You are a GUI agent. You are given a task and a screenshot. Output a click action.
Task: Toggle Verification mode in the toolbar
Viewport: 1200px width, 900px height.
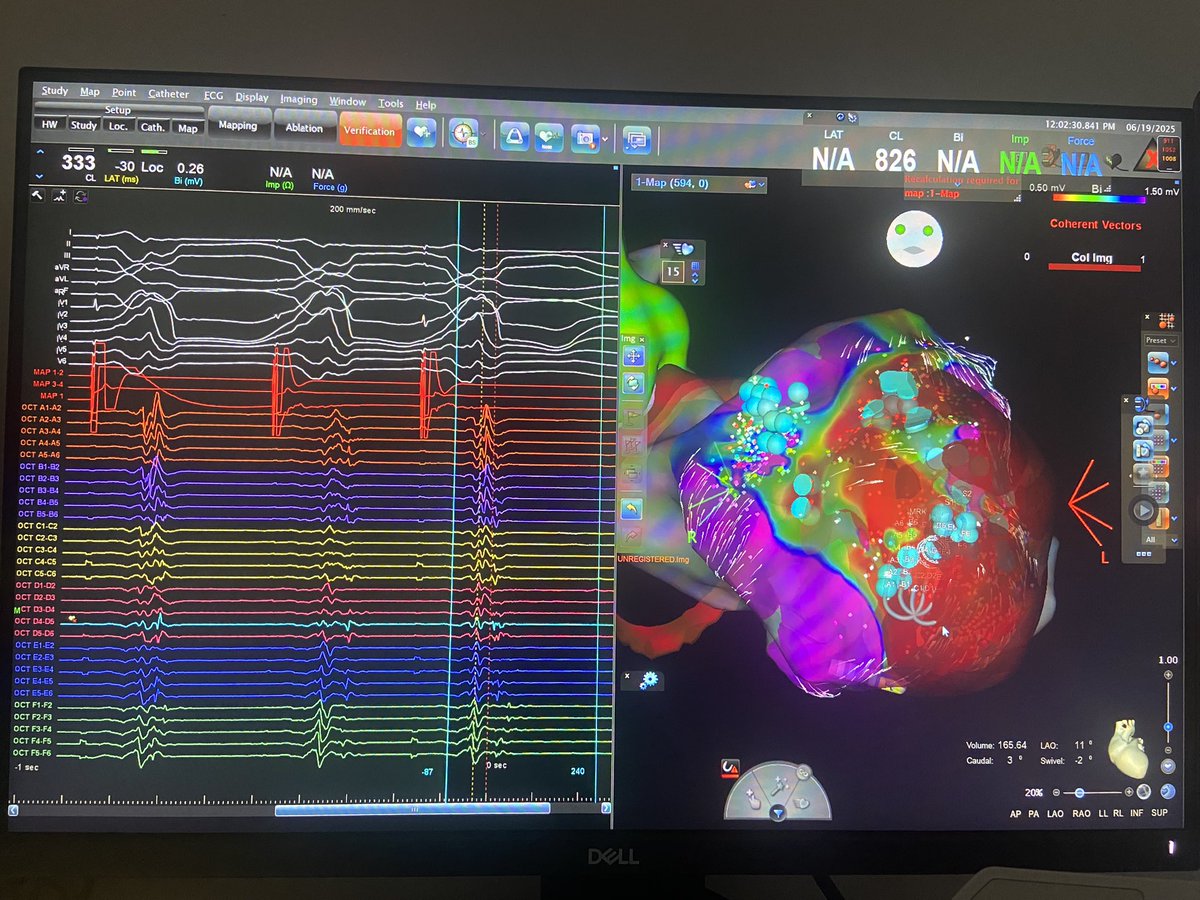point(370,130)
